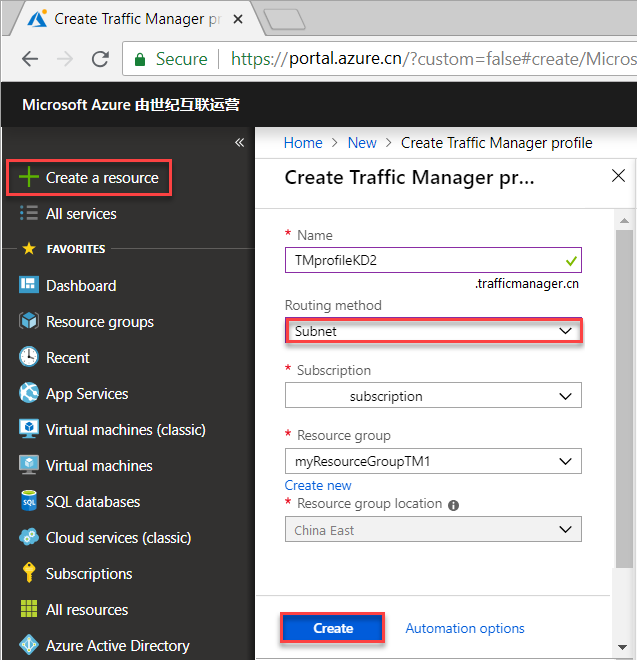Open Cloud services (classic) cloud icon
The image size is (637, 660).
coord(29,537)
